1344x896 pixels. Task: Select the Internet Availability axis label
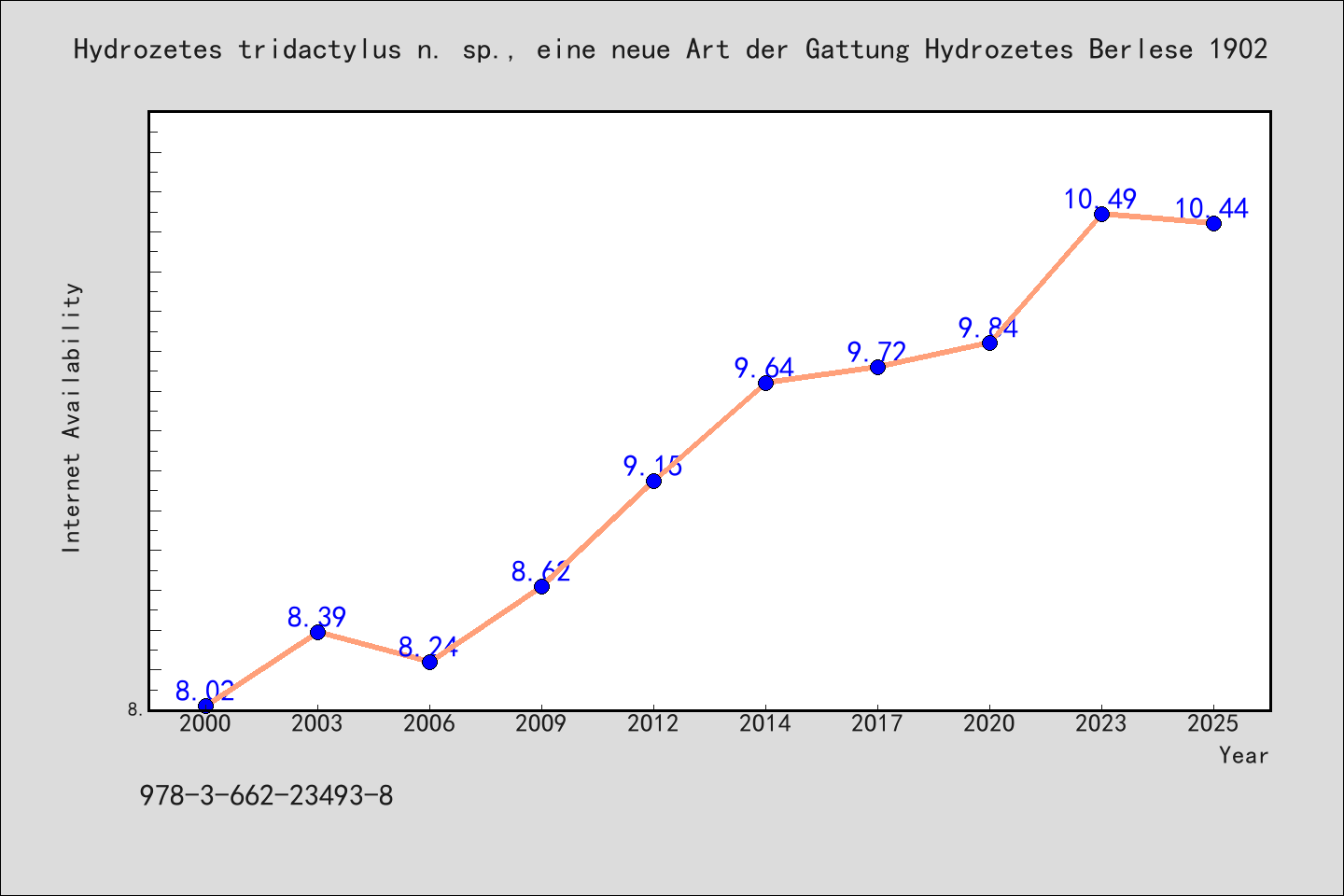click(72, 417)
